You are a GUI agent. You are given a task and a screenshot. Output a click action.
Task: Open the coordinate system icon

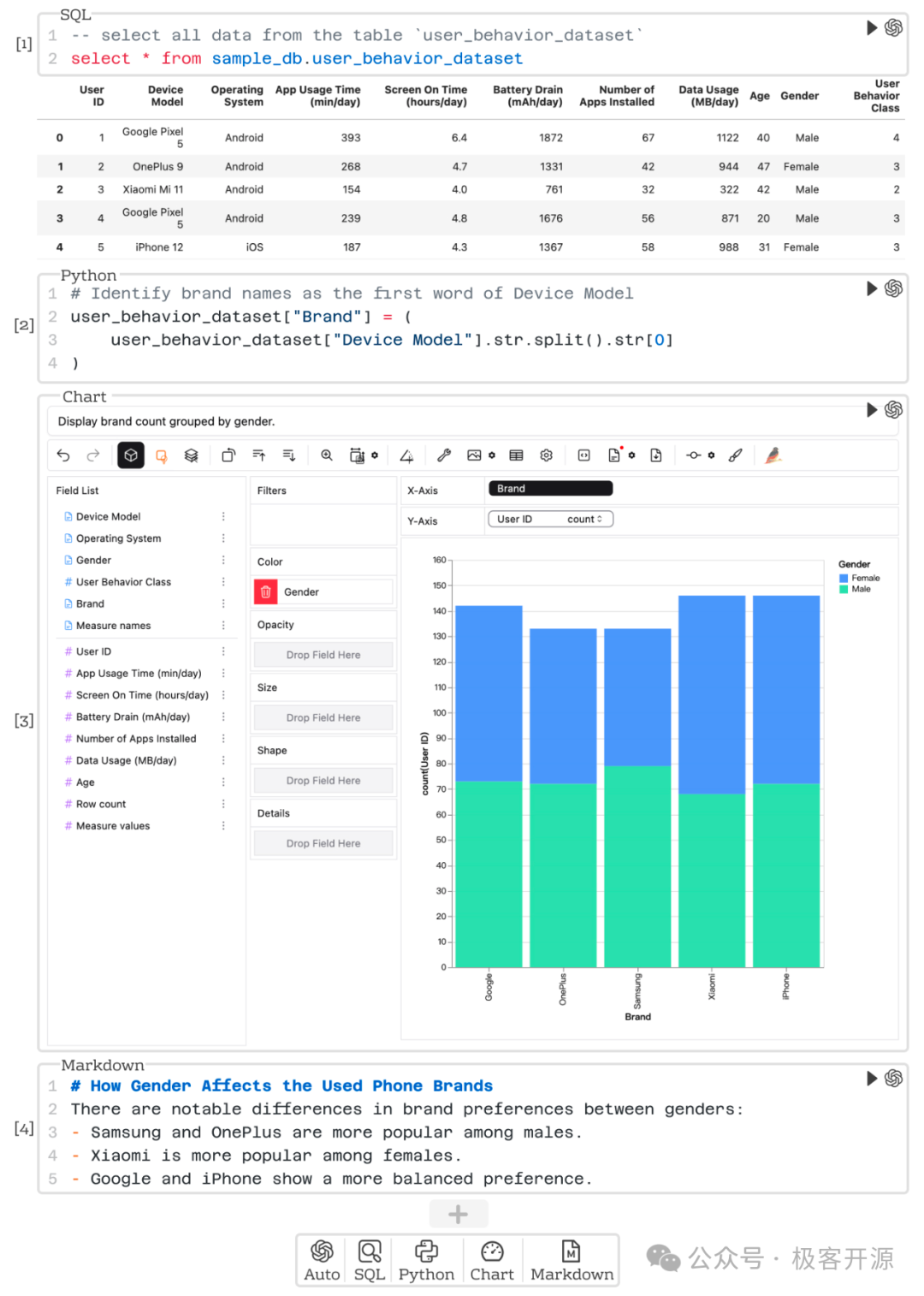(406, 455)
